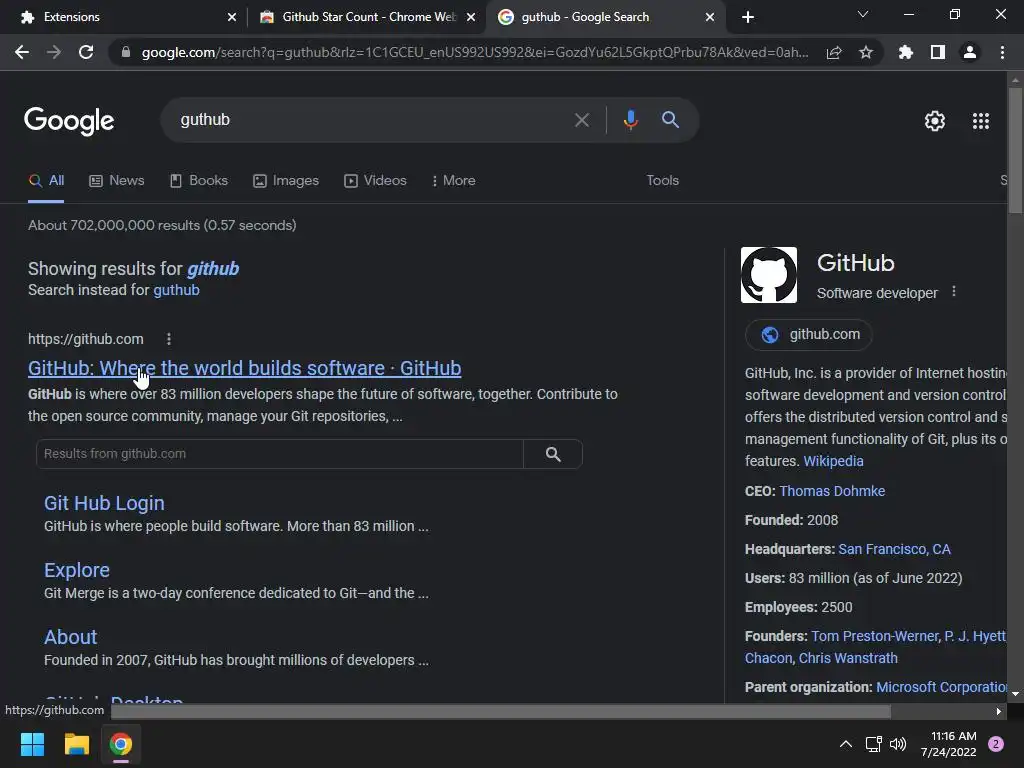Switch to Github Star Count Chrome Web Store tab
The height and width of the screenshot is (768, 1024).
[366, 17]
